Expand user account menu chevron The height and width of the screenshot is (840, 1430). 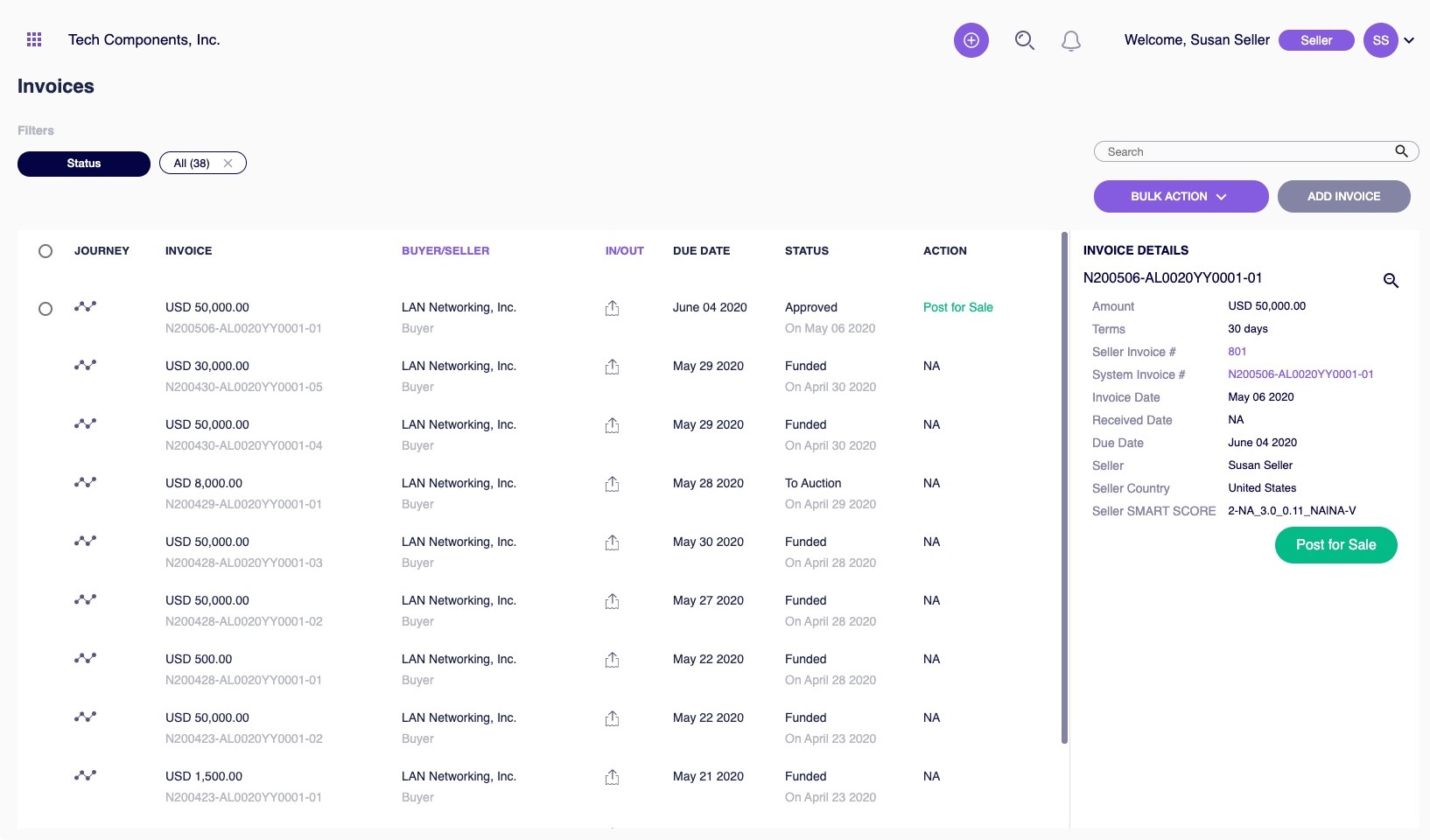pyautogui.click(x=1409, y=40)
